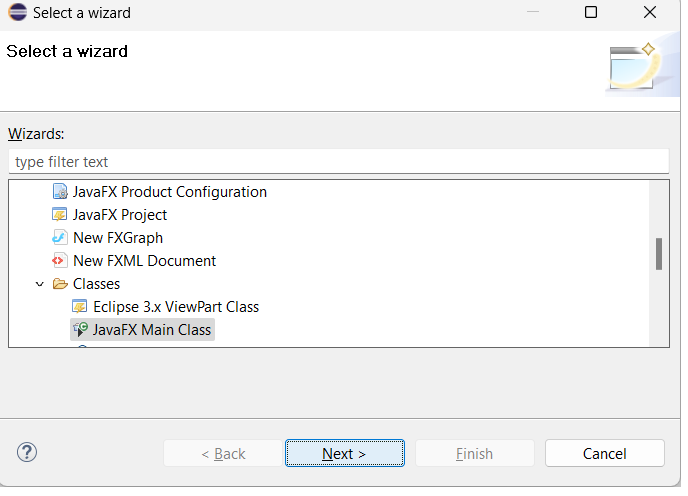The image size is (688, 496).
Task: Click the Eclipse 3.x ViewPart Class icon
Action: tap(80, 307)
